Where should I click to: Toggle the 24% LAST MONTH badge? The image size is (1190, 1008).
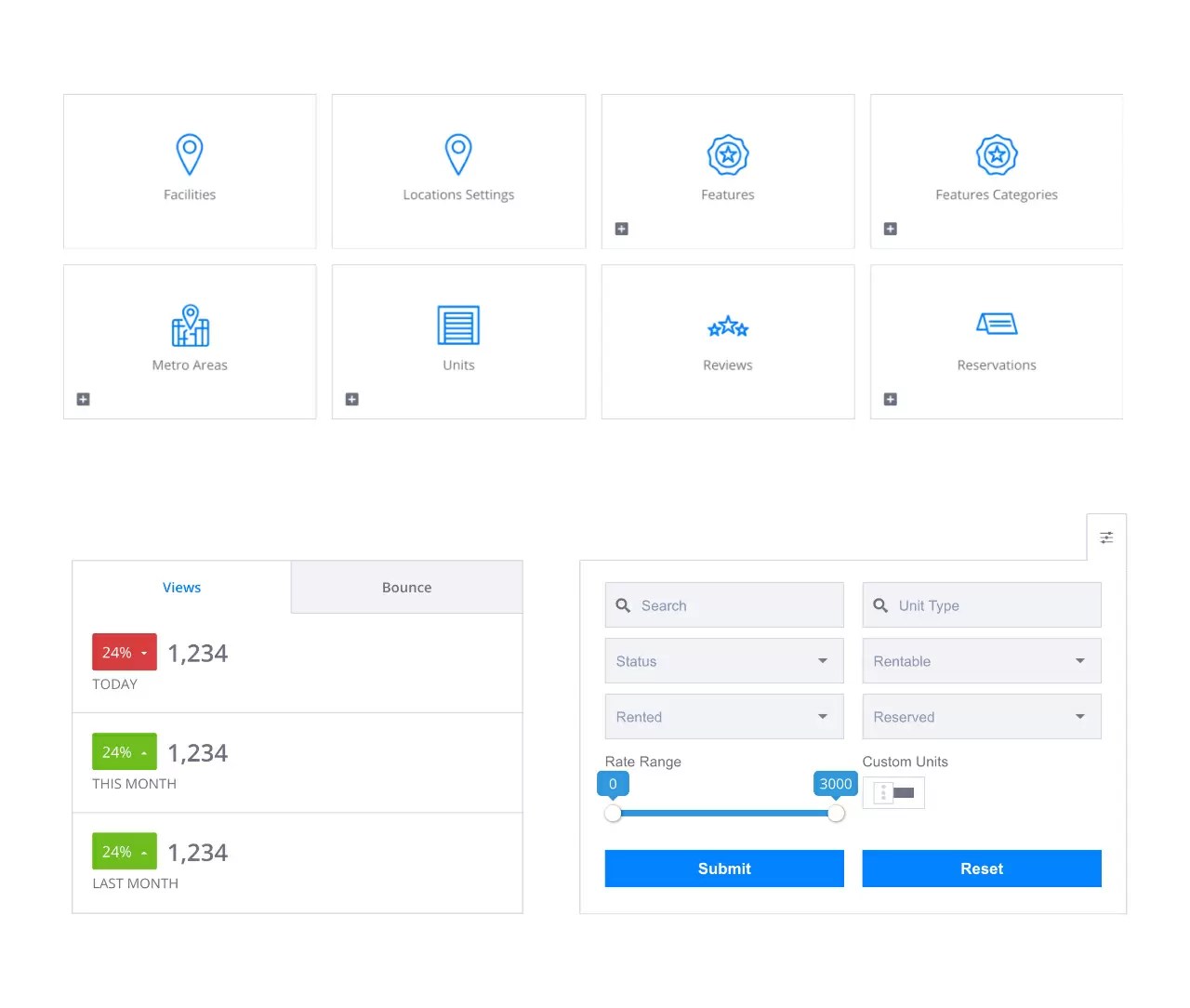[124, 851]
